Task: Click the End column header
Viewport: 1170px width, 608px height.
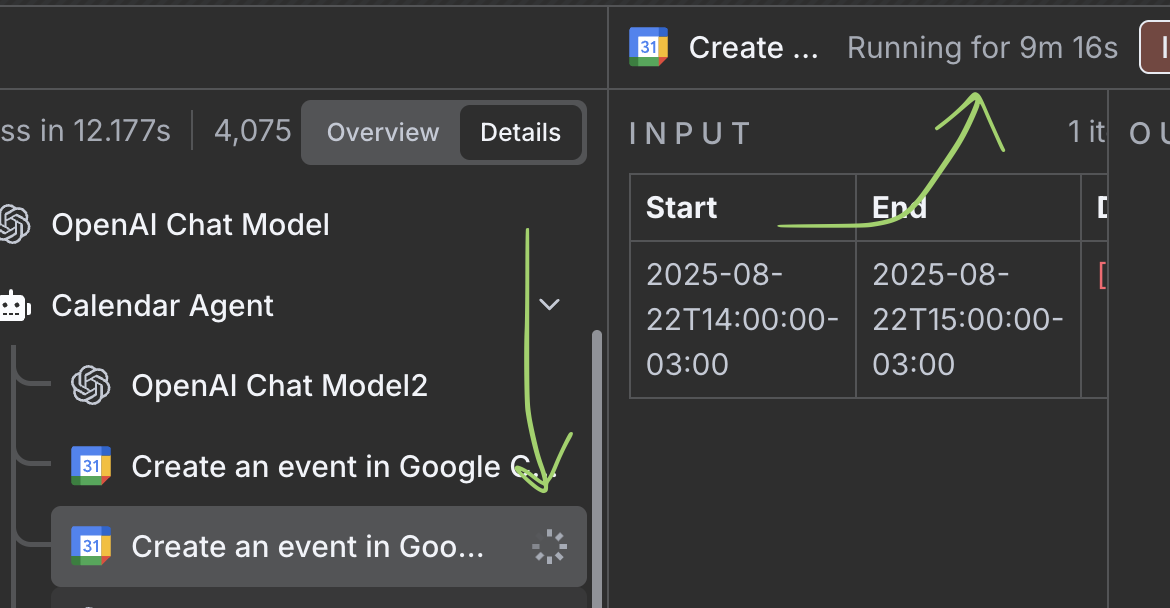Action: tap(969, 207)
